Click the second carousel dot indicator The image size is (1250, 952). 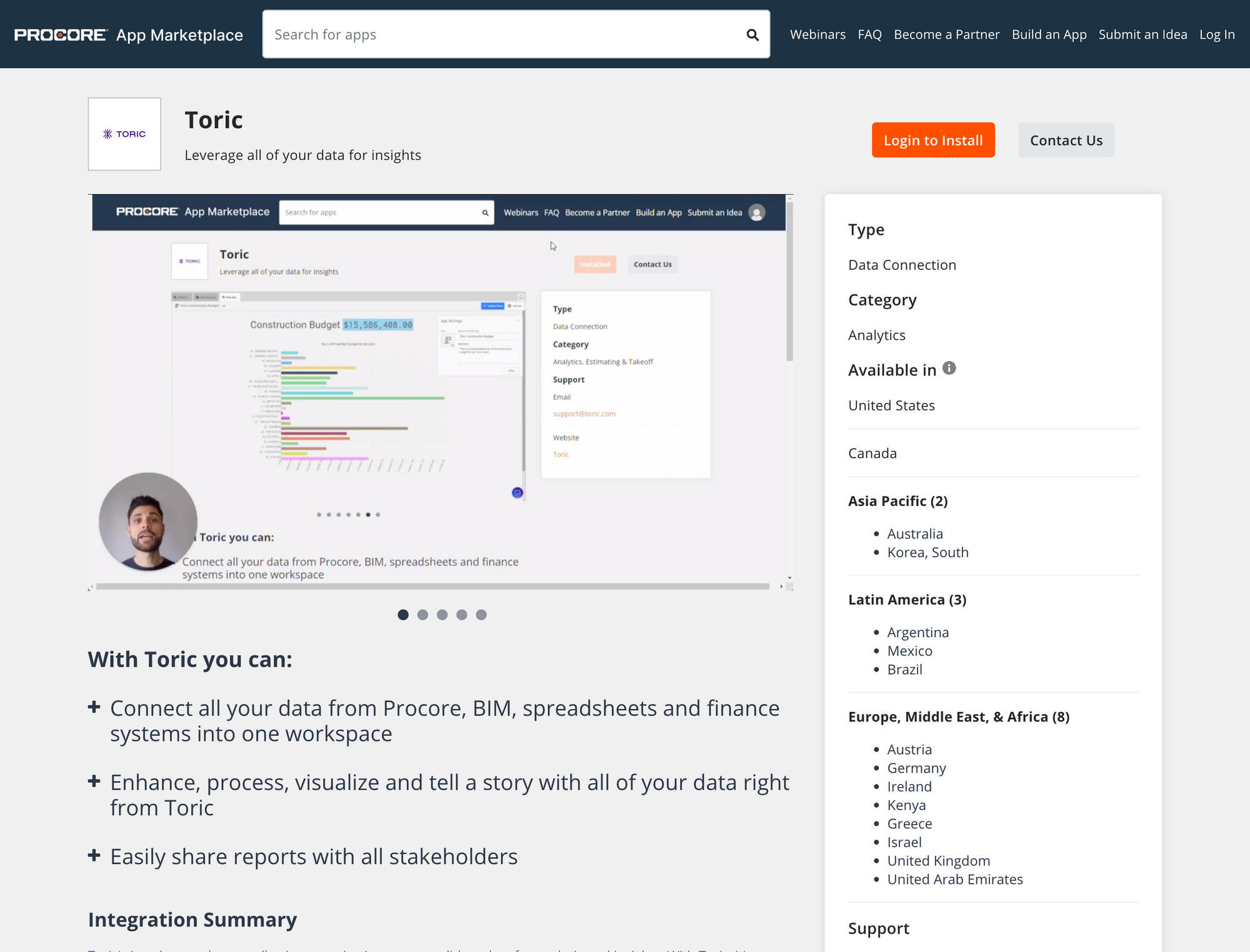click(x=421, y=614)
